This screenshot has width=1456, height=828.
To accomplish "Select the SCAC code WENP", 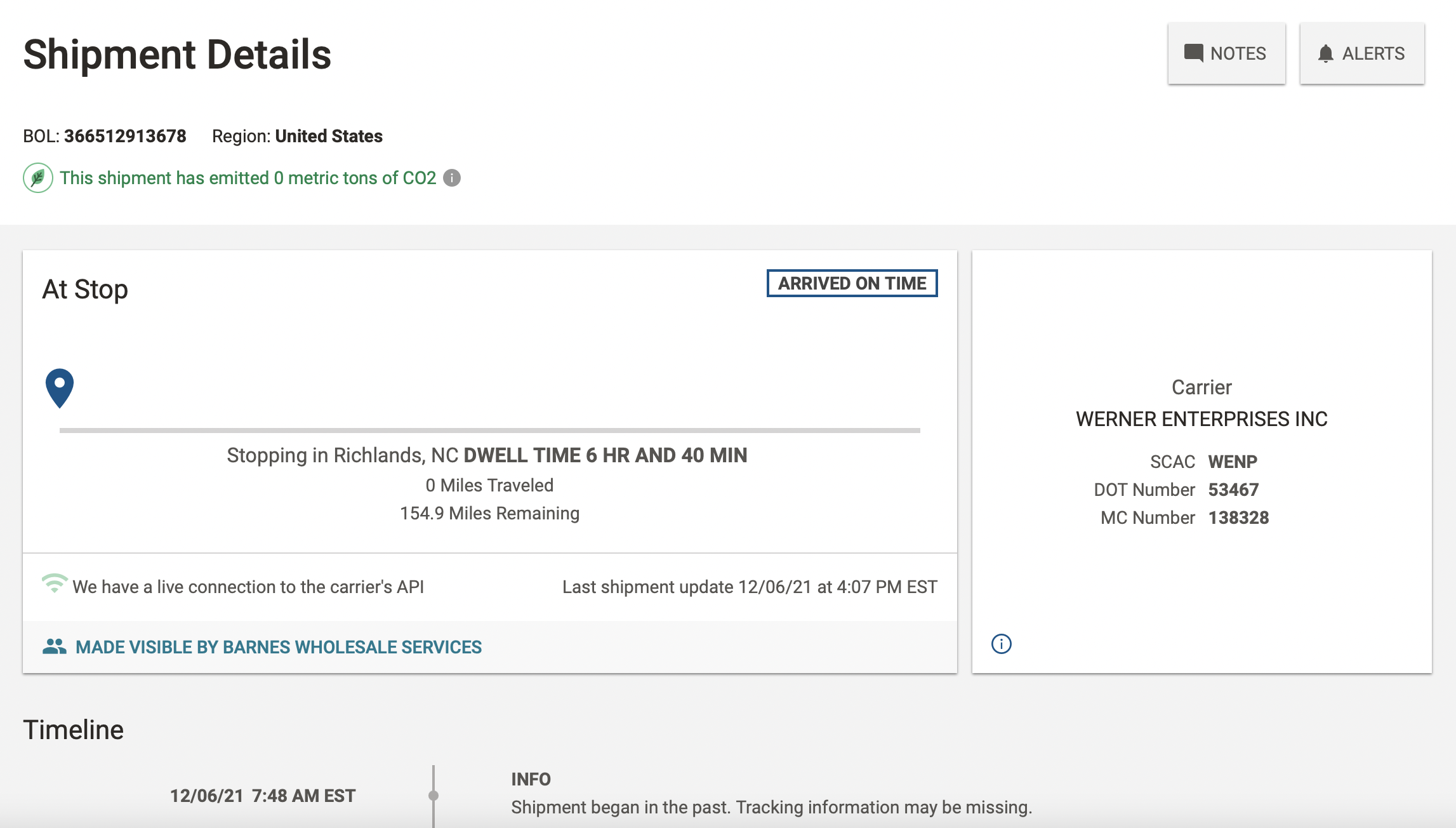I will [x=1233, y=462].
